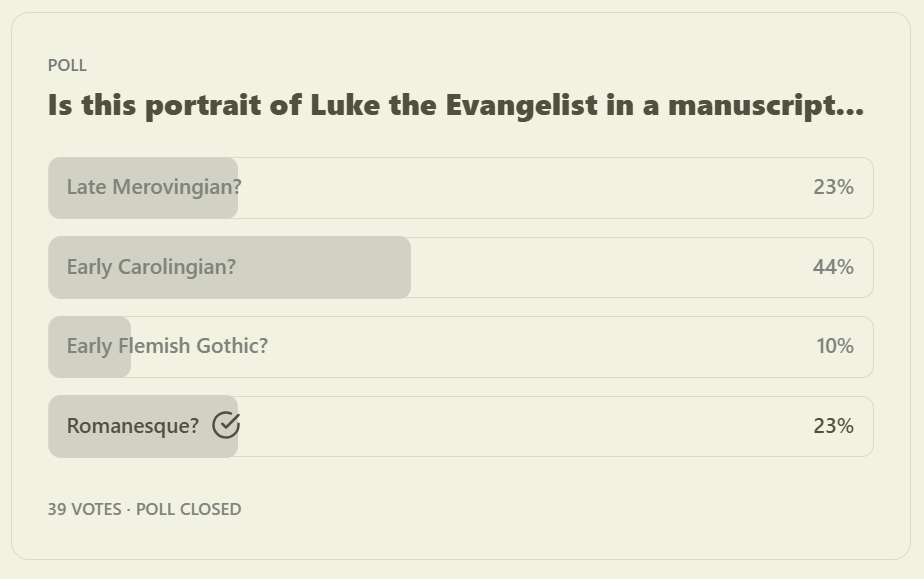Screen dimensions: 924x579
Task: Click the POLL CLOSED status text
Action: 189,509
